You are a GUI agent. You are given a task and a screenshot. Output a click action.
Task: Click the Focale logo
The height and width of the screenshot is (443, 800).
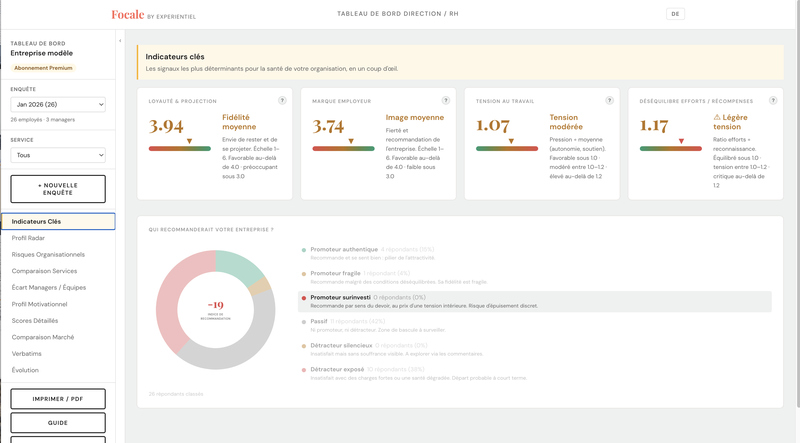point(128,15)
